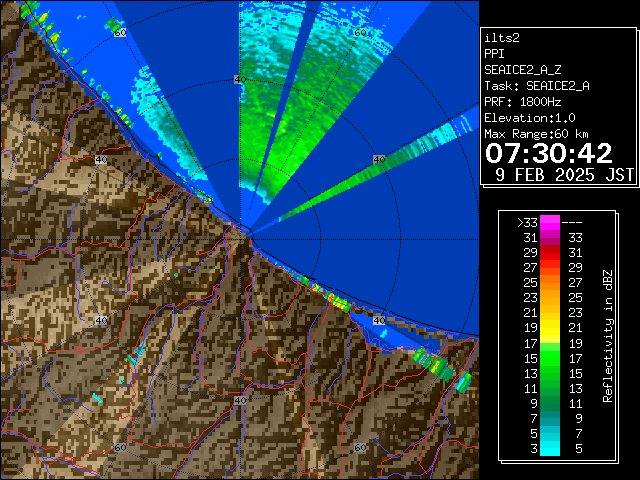Image resolution: width=640 pixels, height=480 pixels.
Task: Select the date "9 FEB 2025 JST"
Action: click(x=564, y=175)
